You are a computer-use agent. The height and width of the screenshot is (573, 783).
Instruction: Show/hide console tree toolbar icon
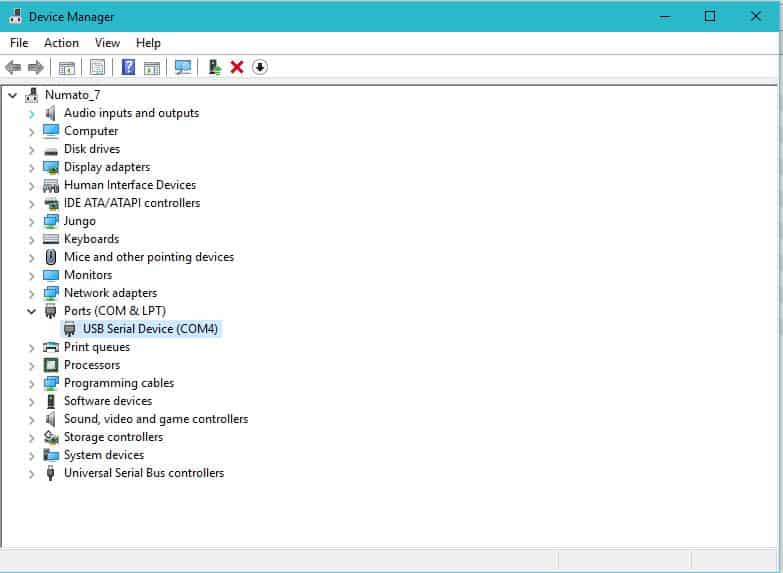point(66,67)
